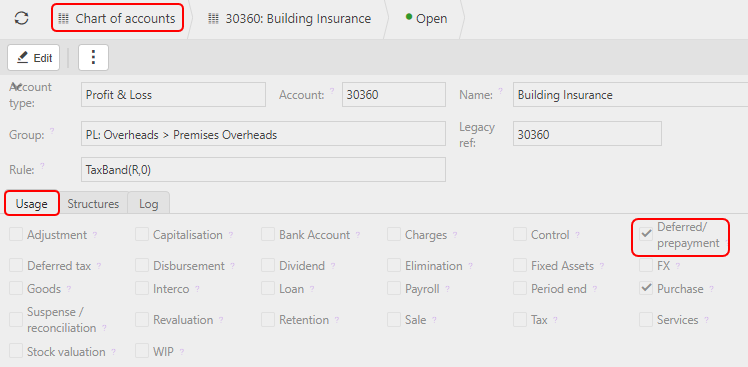The image size is (748, 367).
Task: Uncheck the Deferred/prepayment checkbox
Action: pos(646,234)
